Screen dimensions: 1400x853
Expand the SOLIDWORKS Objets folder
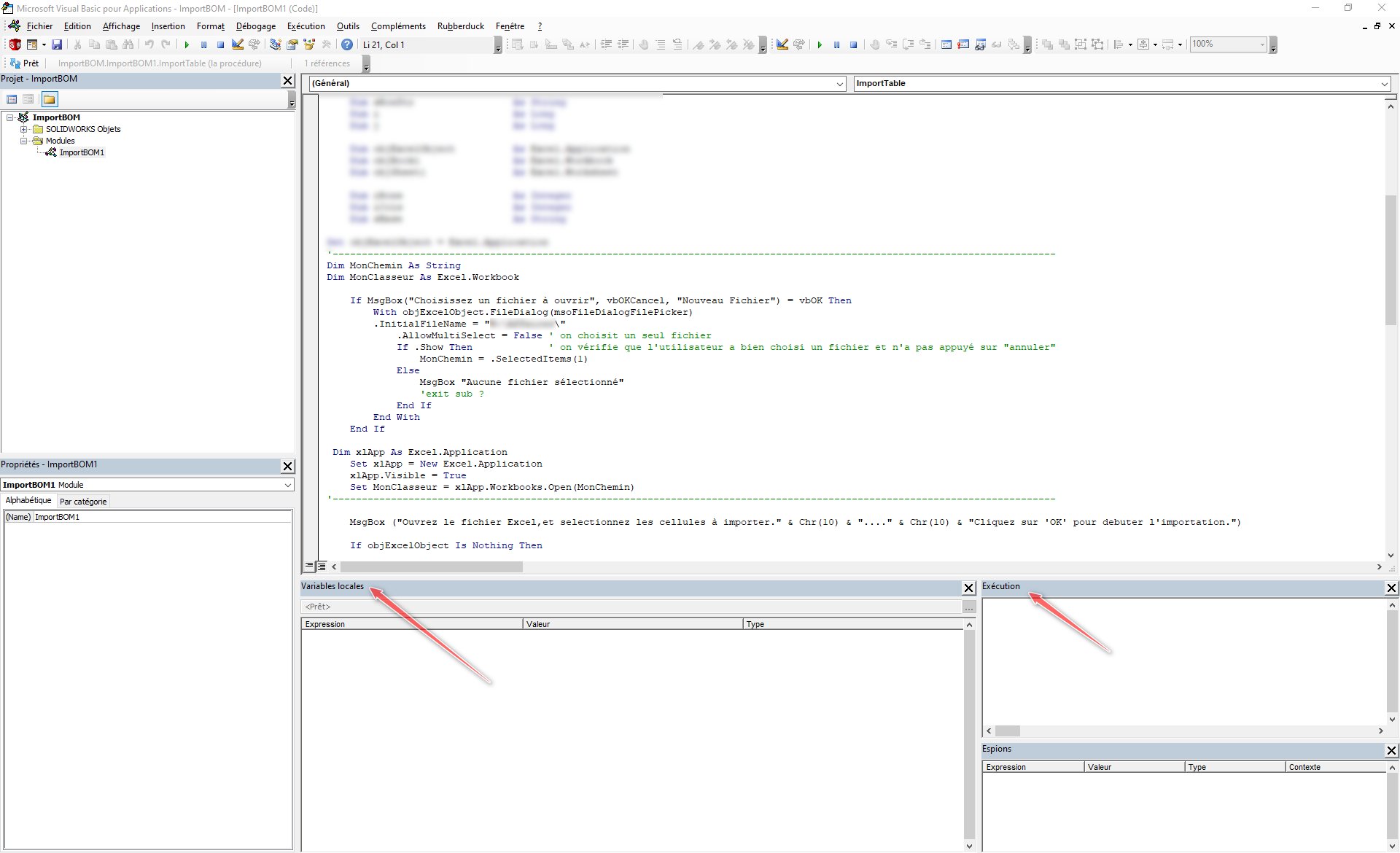pyautogui.click(x=23, y=129)
